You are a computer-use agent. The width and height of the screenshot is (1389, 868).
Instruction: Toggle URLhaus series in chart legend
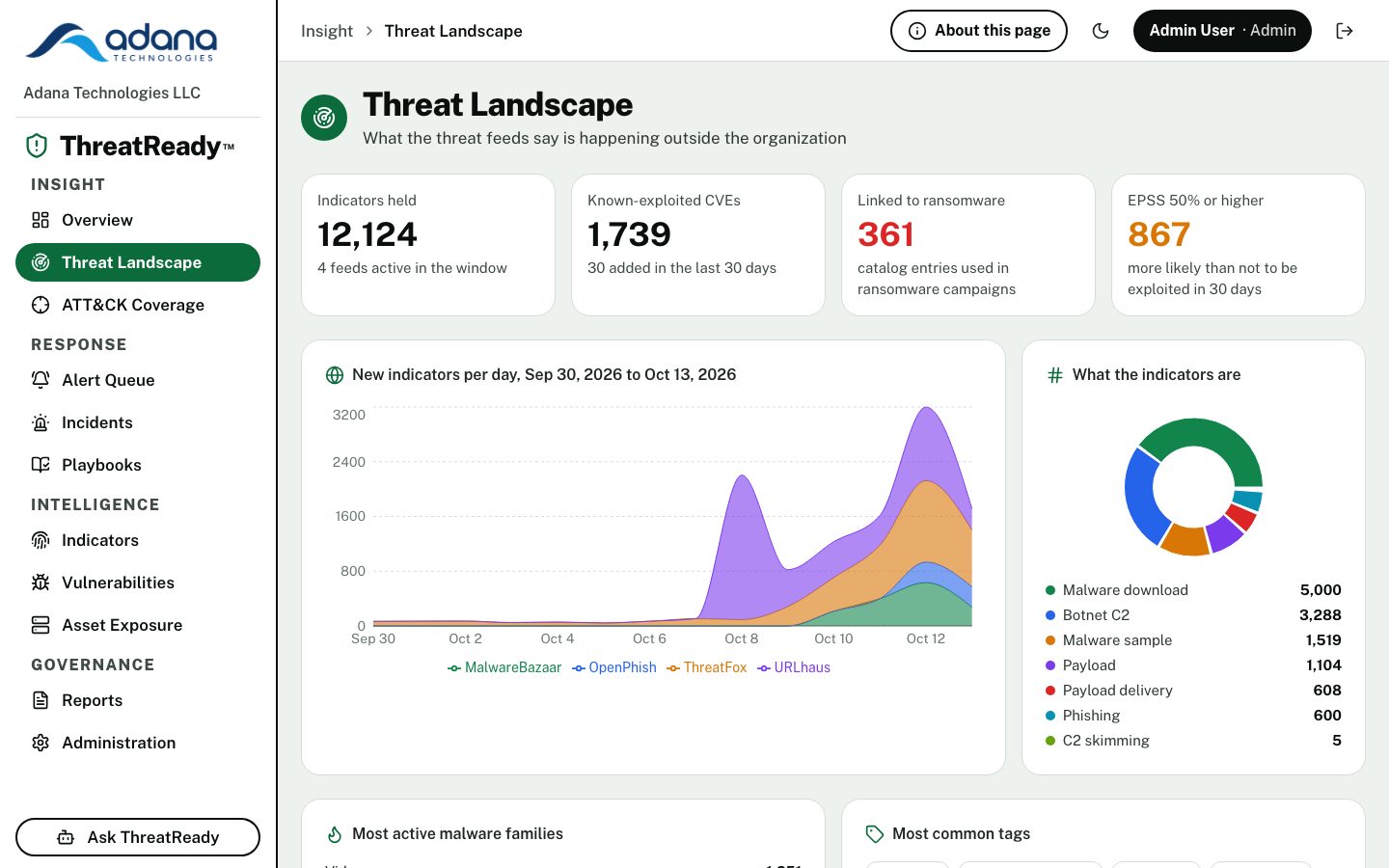tap(794, 667)
